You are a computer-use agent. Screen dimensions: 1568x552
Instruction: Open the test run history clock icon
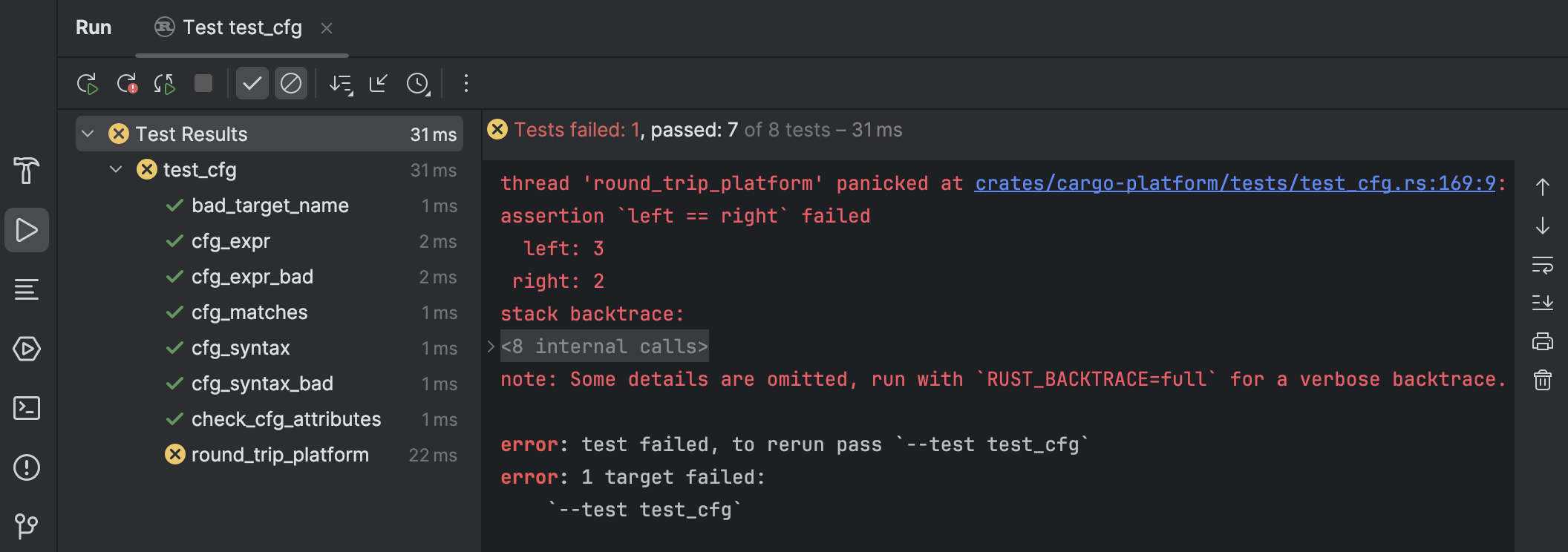(x=418, y=84)
